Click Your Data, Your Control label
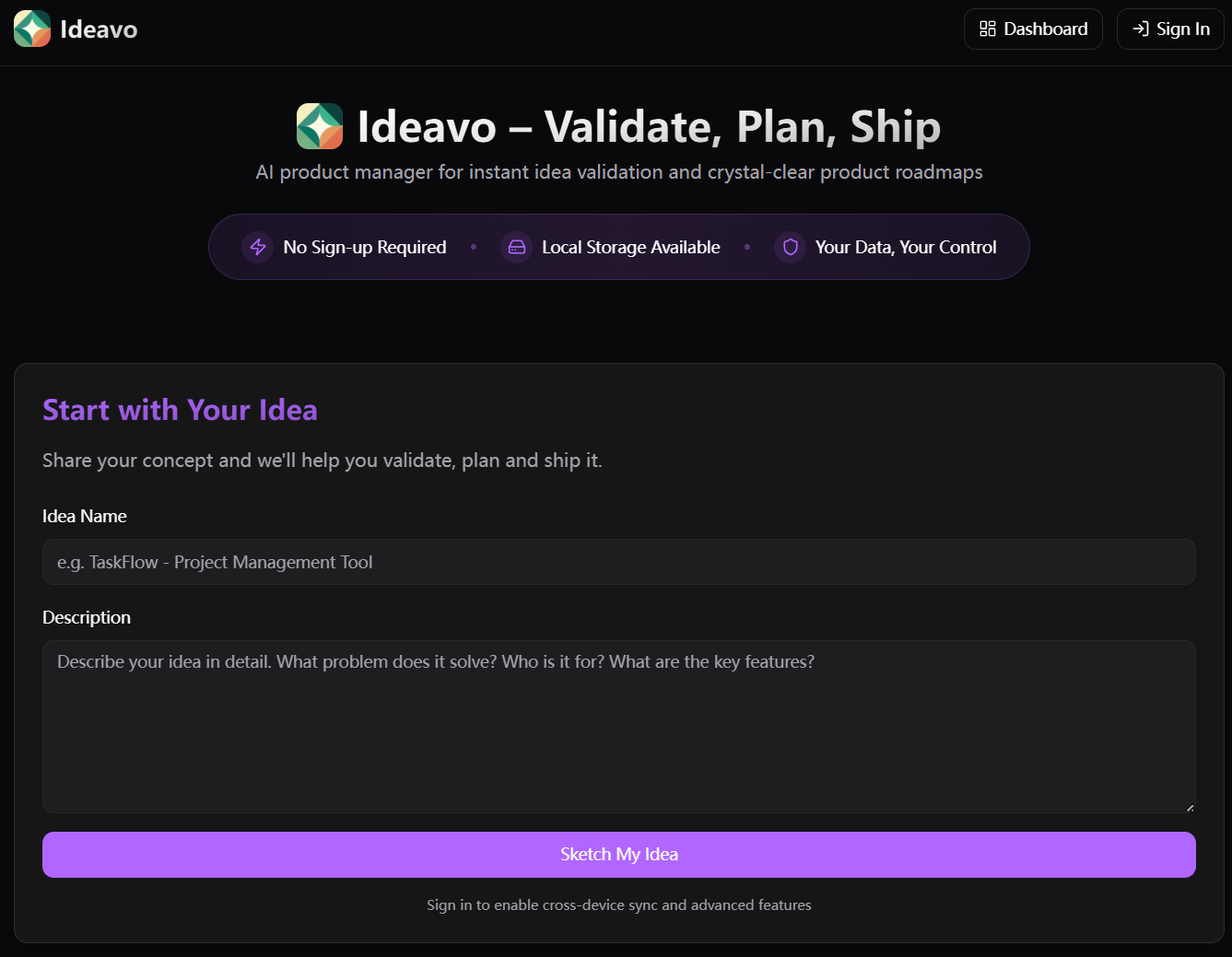The height and width of the screenshot is (957, 1232). click(906, 247)
